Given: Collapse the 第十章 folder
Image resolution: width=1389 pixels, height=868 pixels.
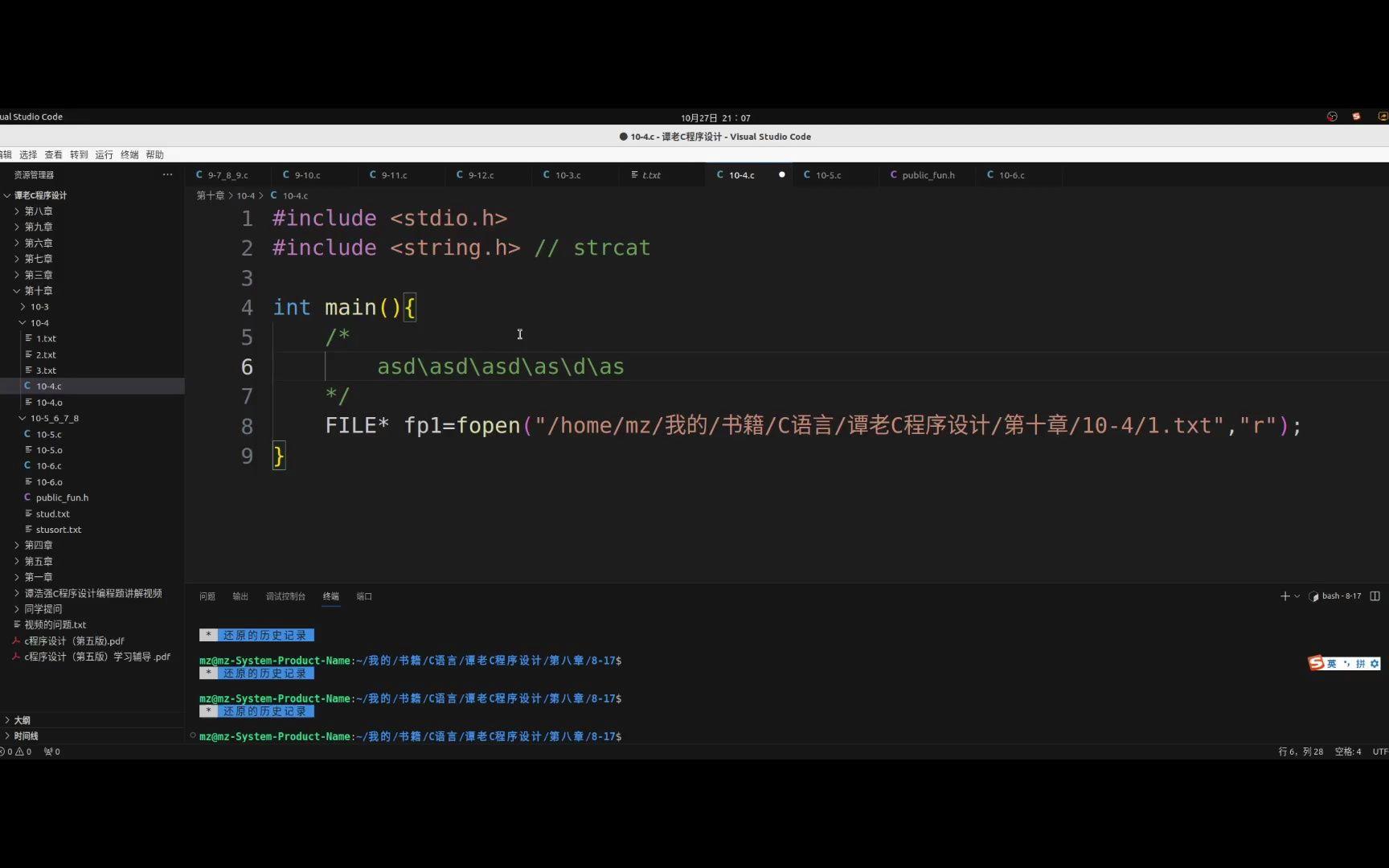Looking at the screenshot, I should [x=38, y=291].
